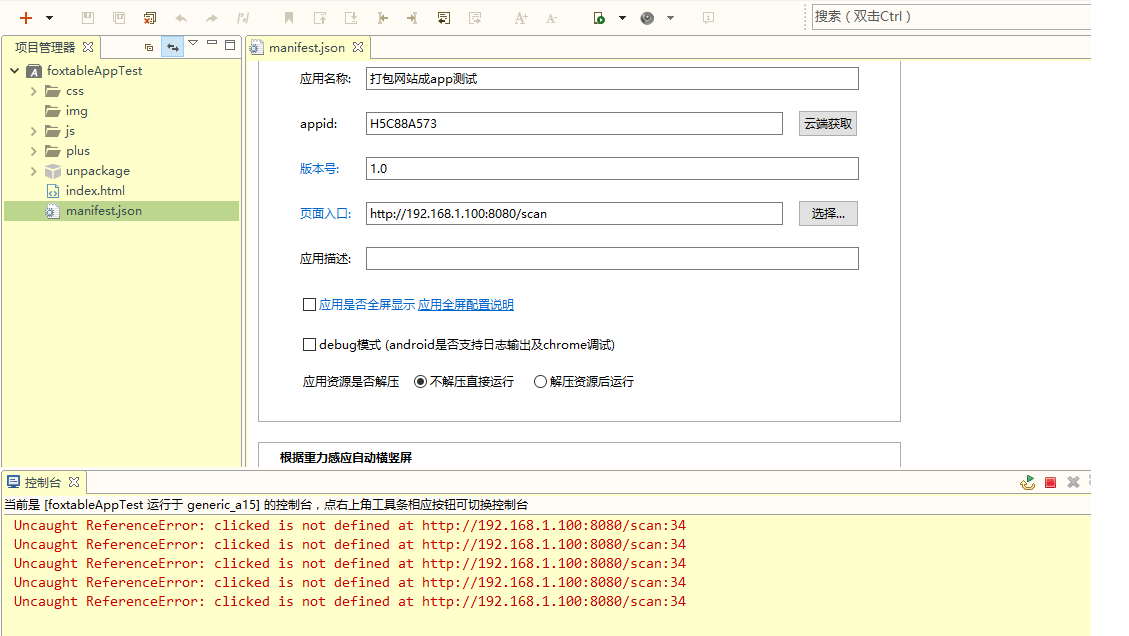This screenshot has height=636, width=1129.
Task: Collapse the foxtableAppTest project node
Action: coord(14,71)
